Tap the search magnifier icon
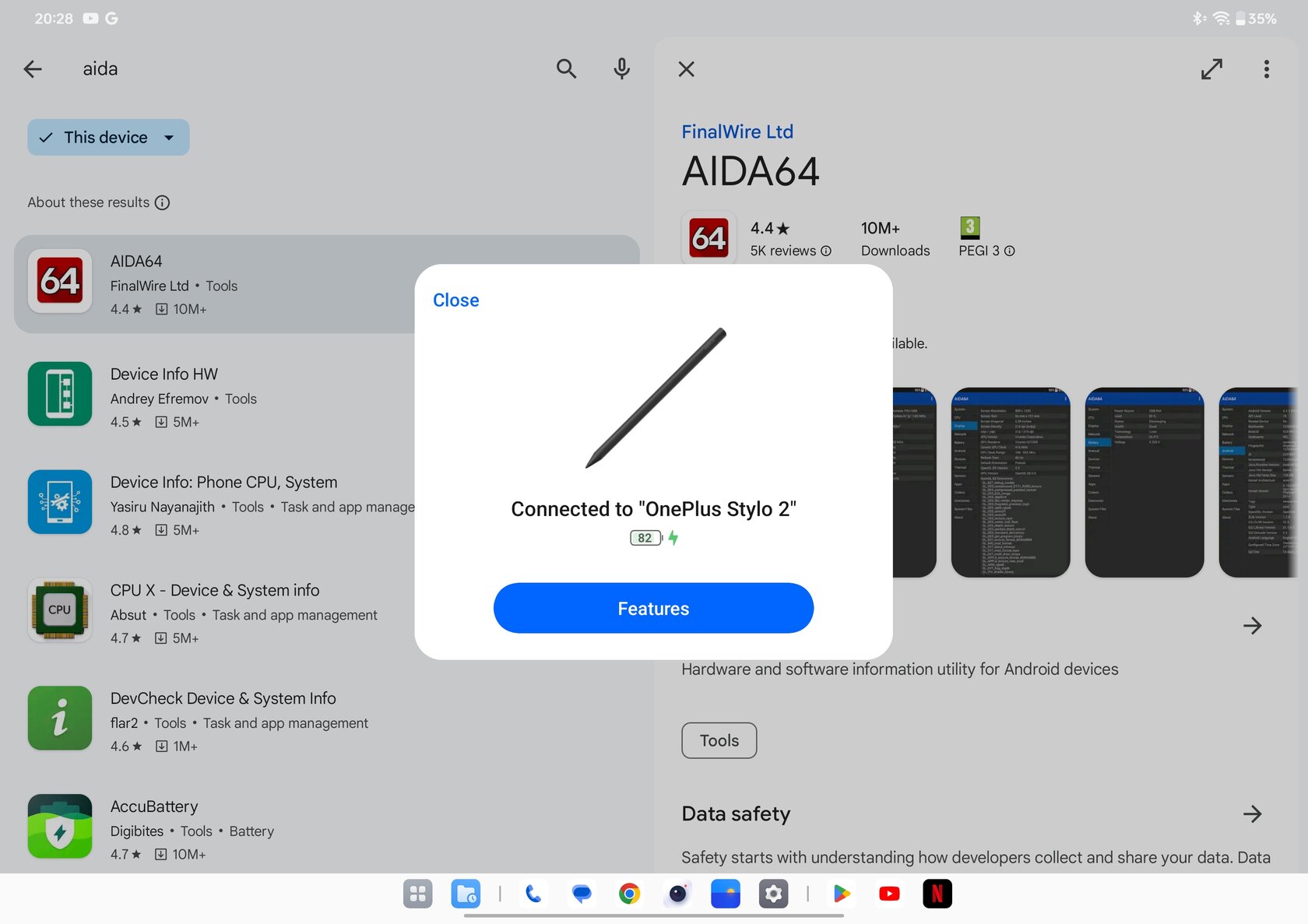The image size is (1308, 924). pyautogui.click(x=566, y=69)
